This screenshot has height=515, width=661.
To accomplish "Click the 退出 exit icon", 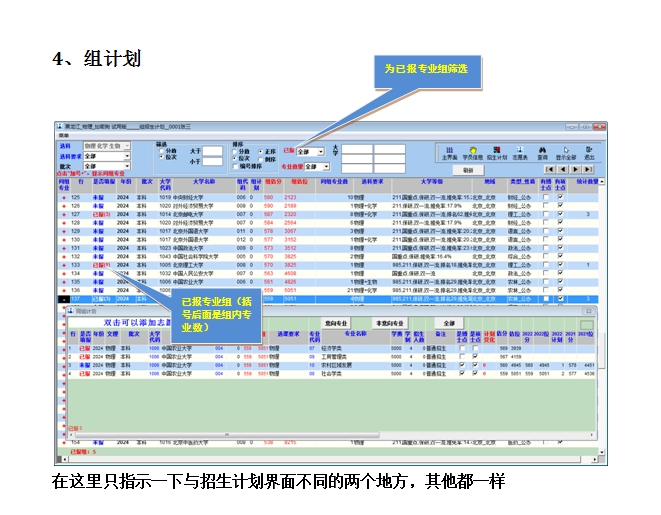I will pyautogui.click(x=589, y=153).
